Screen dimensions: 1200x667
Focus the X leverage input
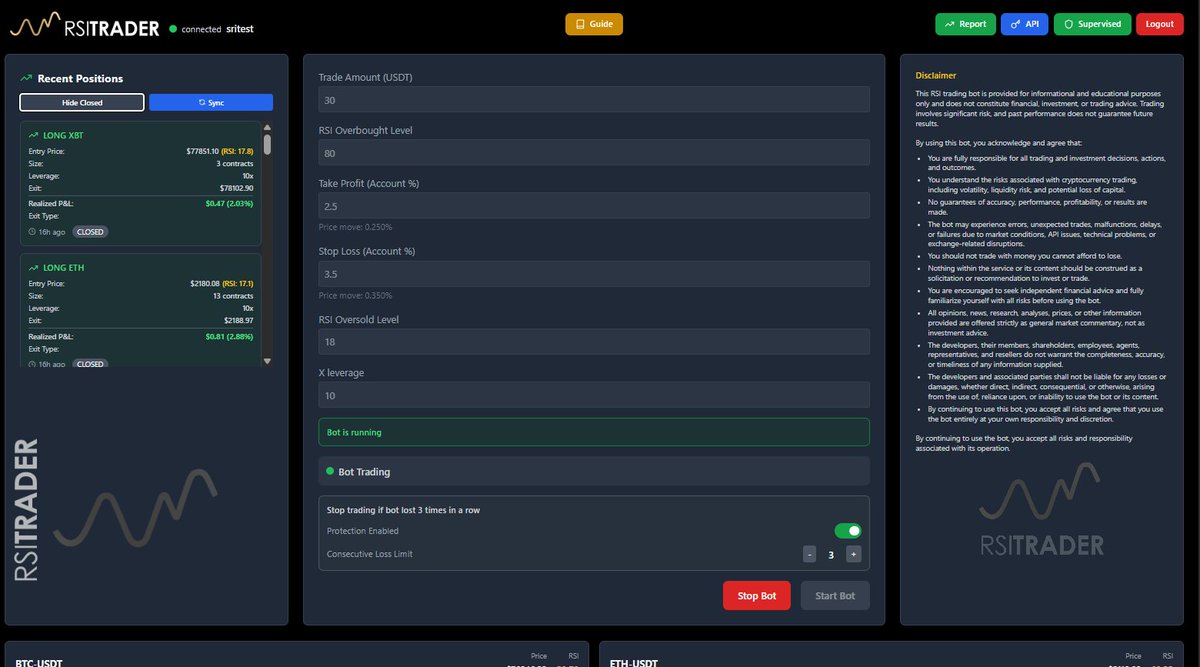point(594,395)
